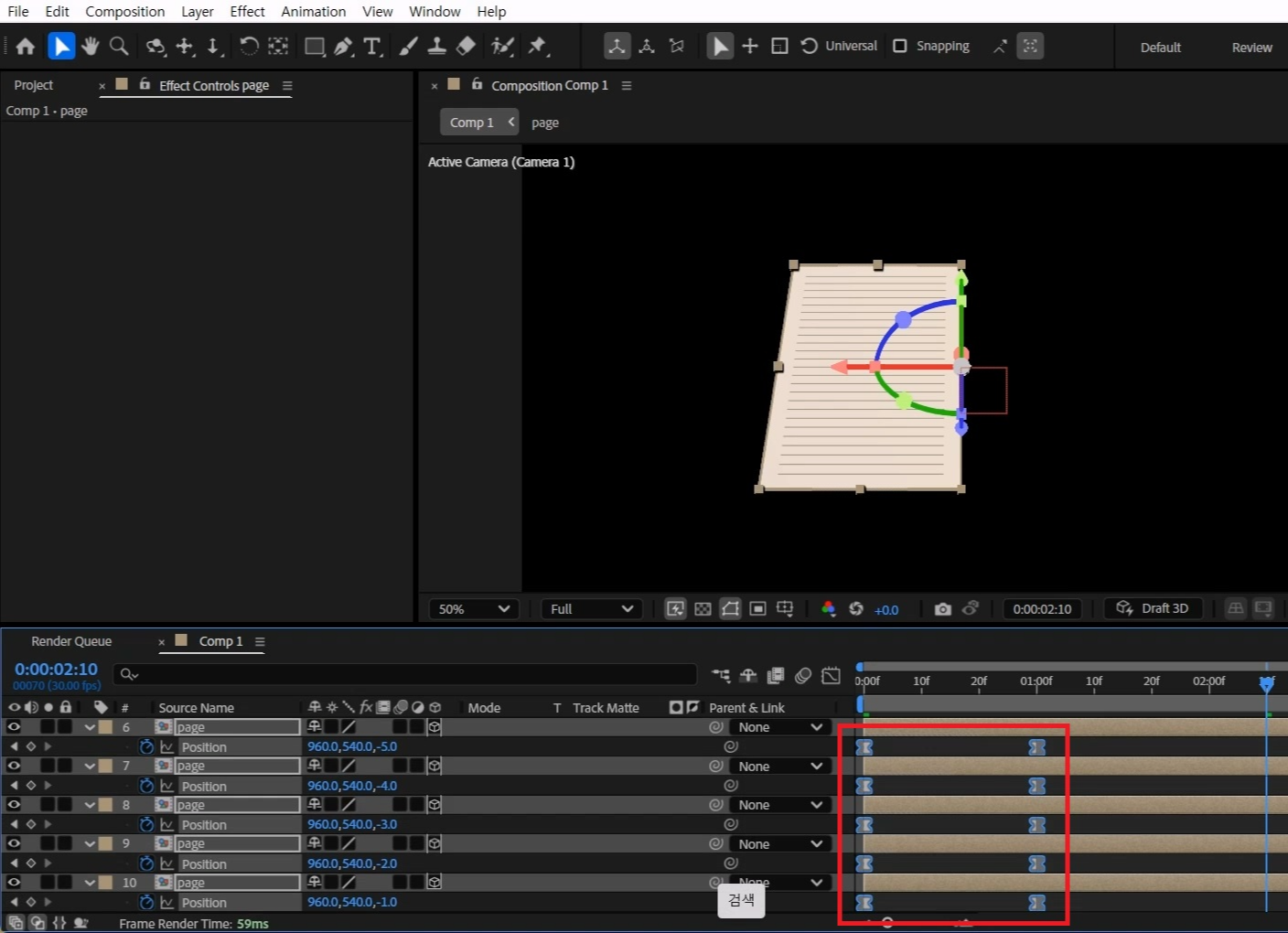
Task: Open the File menu
Action: pyautogui.click(x=18, y=11)
